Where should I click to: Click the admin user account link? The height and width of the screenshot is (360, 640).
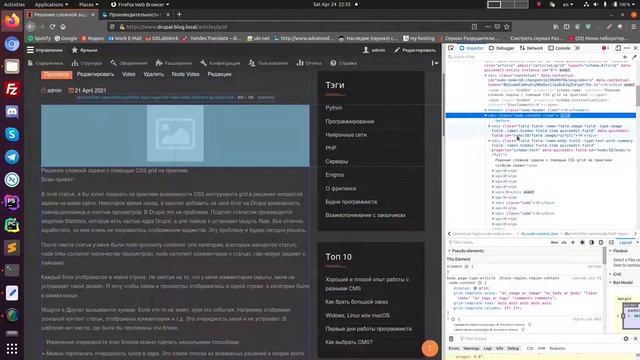(x=374, y=50)
